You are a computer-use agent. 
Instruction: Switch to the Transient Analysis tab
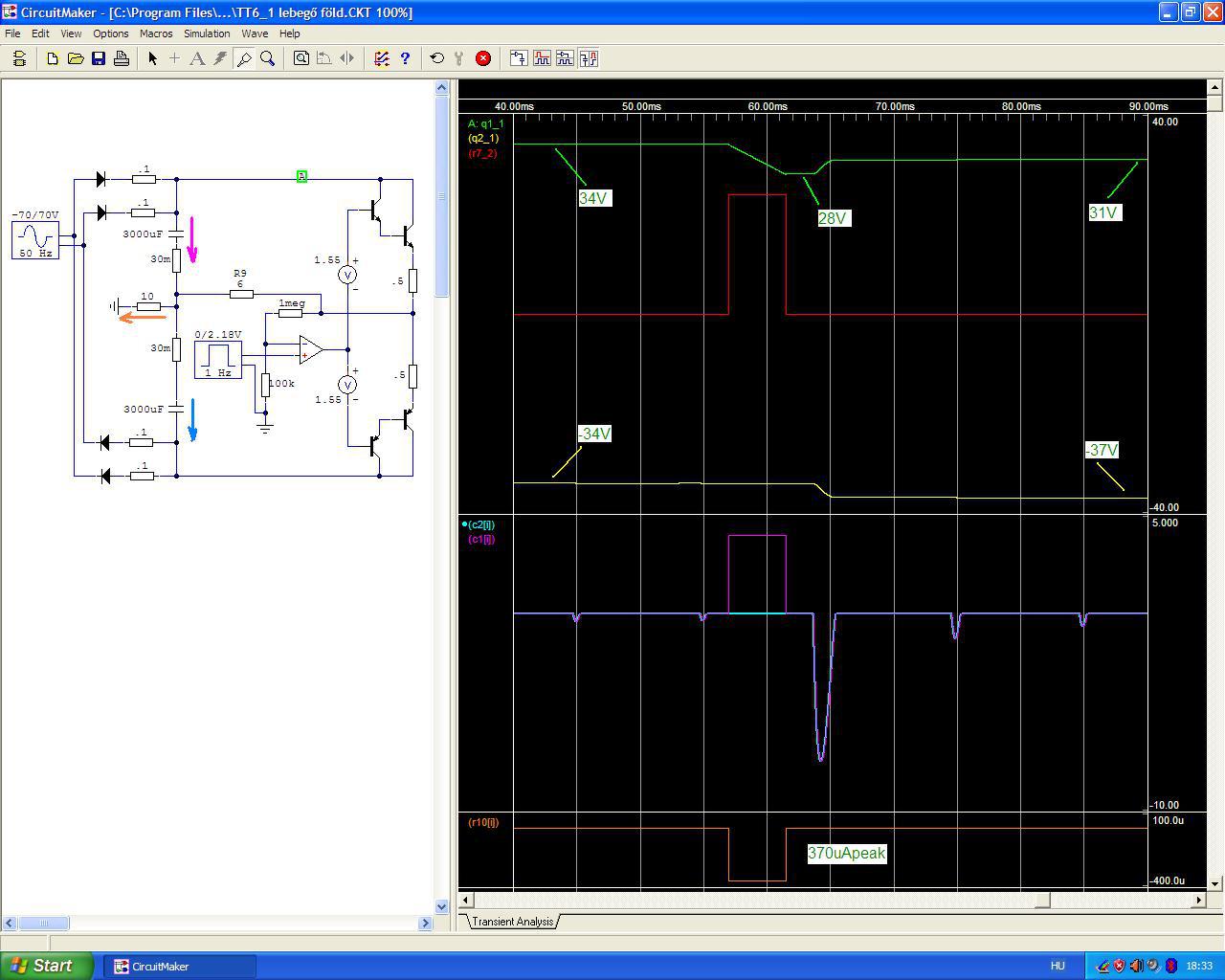512,922
